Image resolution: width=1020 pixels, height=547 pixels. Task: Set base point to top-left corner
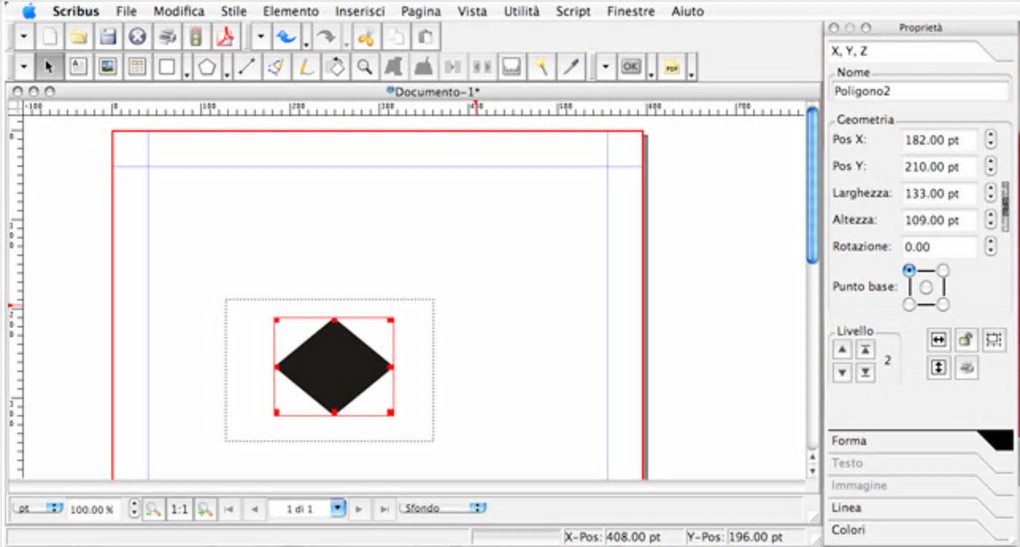click(909, 270)
